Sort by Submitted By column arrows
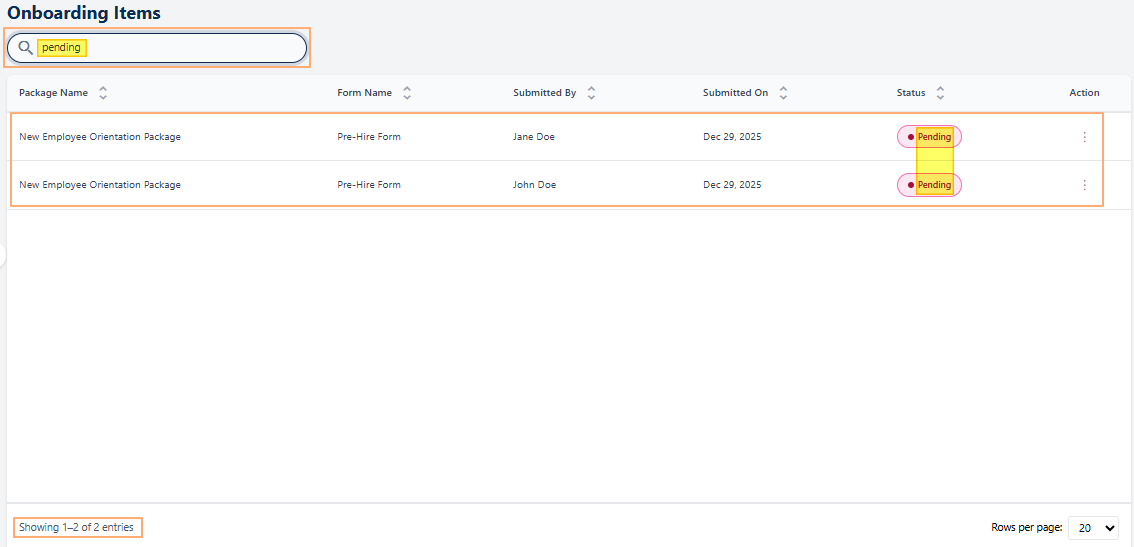Screen dimensions: 1134x547 591,93
